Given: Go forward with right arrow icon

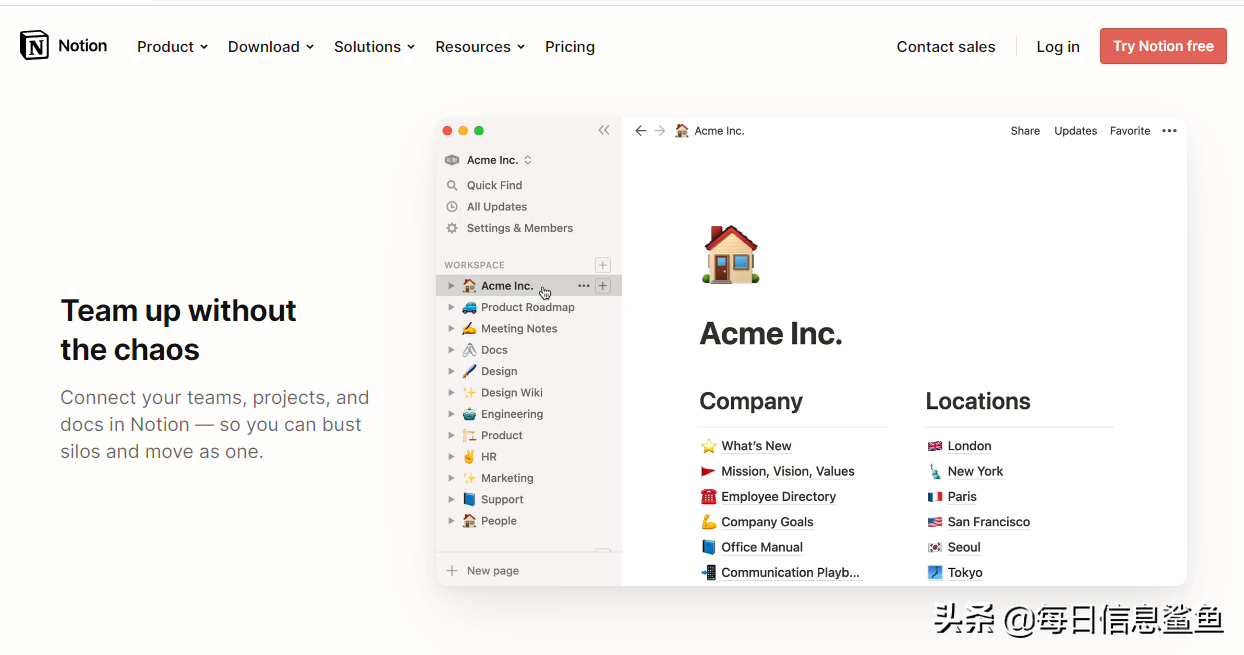Looking at the screenshot, I should pyautogui.click(x=660, y=131).
